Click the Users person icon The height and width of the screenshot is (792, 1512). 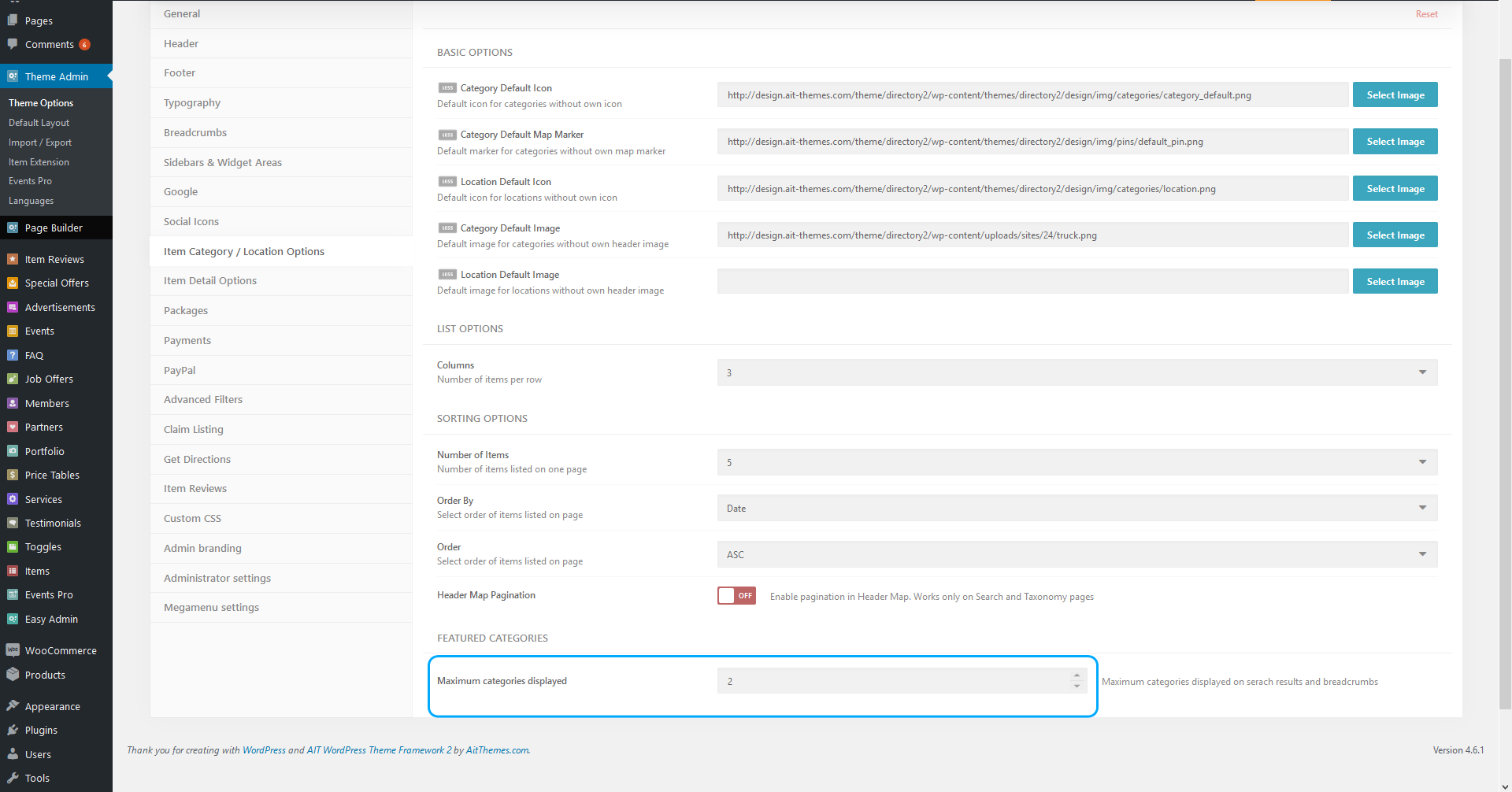[13, 754]
